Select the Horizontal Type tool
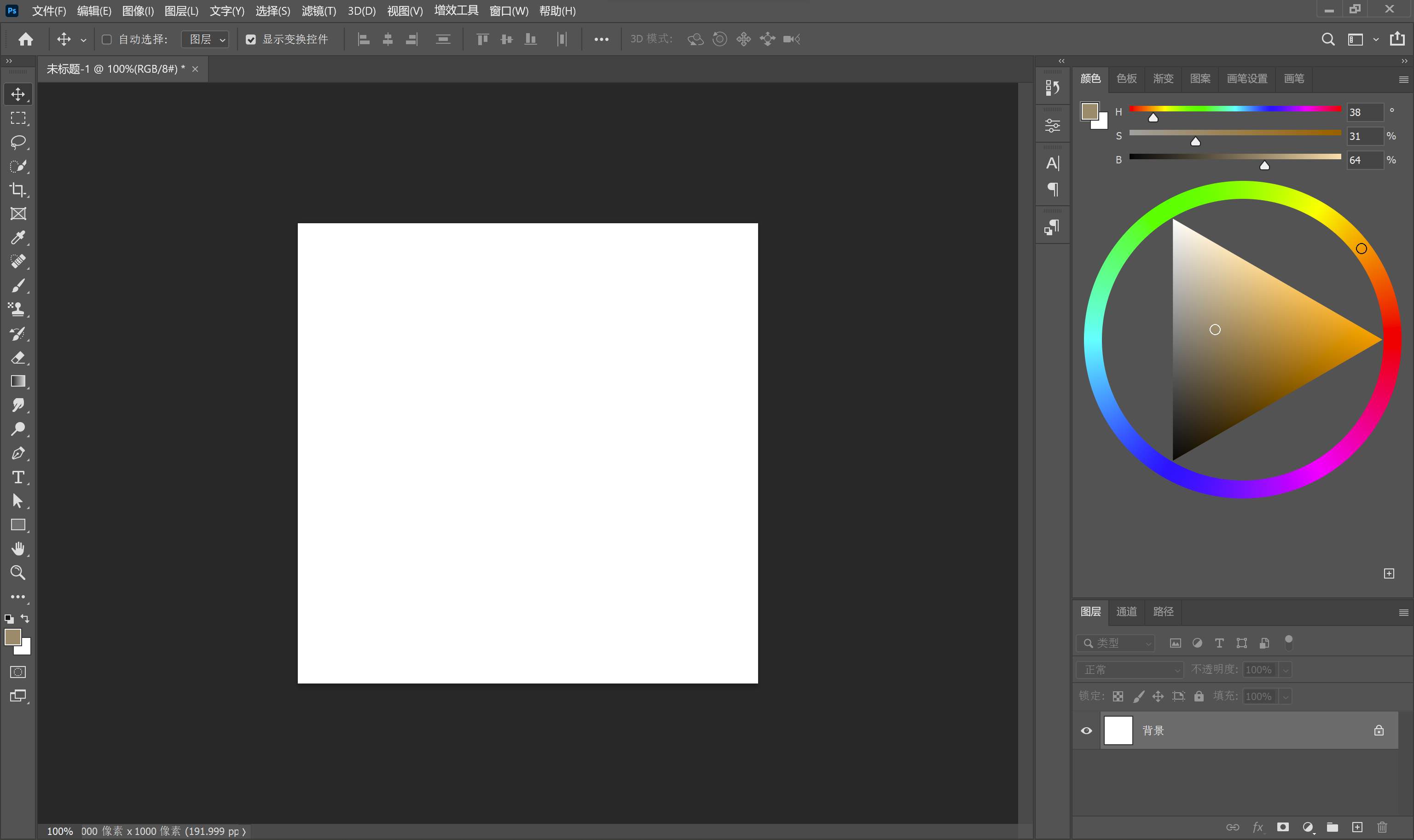Viewport: 1414px width, 840px height. [x=18, y=477]
